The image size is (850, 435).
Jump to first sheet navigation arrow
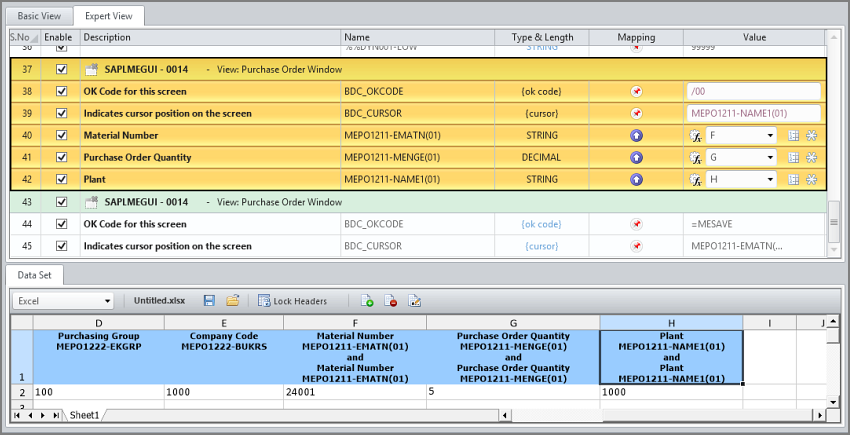pyautogui.click(x=17, y=415)
